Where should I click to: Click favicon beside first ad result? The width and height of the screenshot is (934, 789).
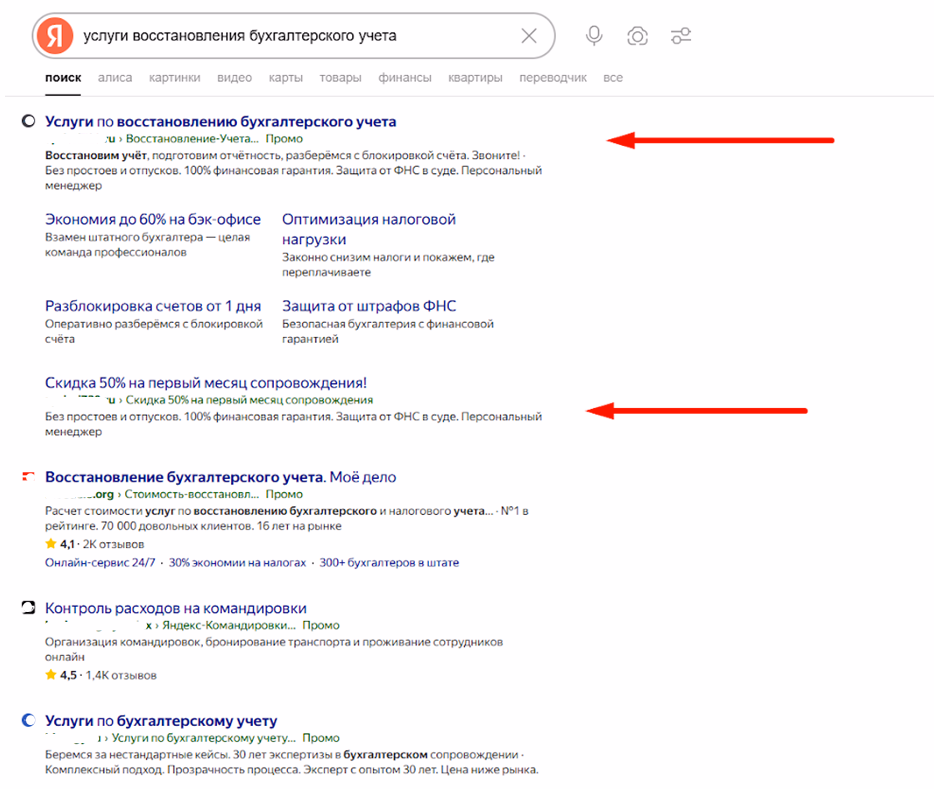coord(29,121)
